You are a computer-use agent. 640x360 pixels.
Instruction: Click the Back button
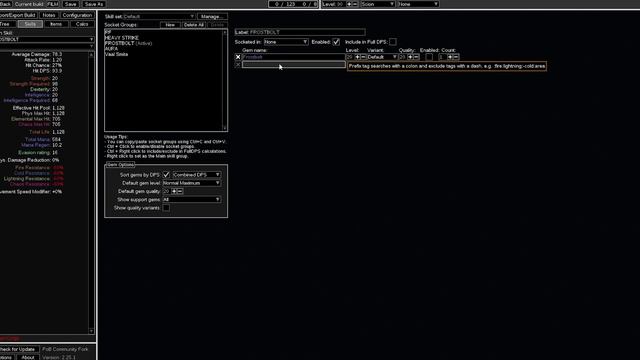click(6, 4)
